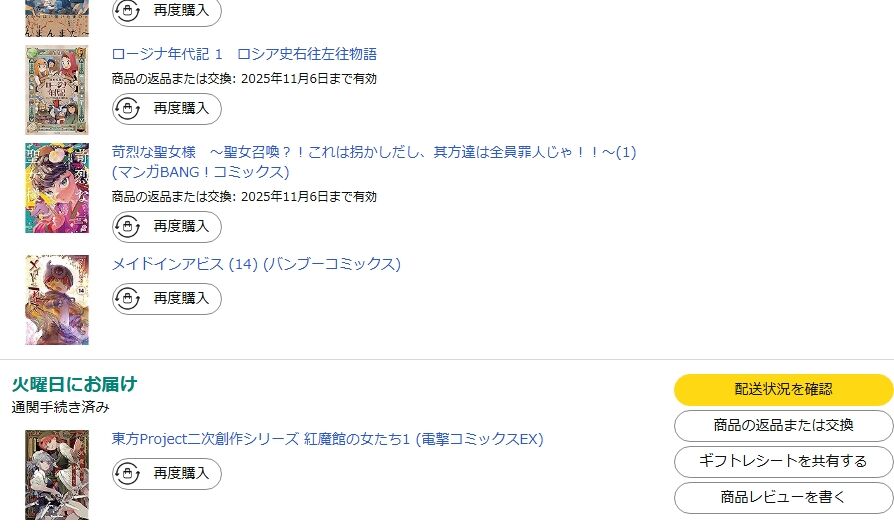Viewport: 894px width, 528px height.
Task: Open the 苛烈な聖女様 (マンガBANG!コミックス) title link
Action: tap(374, 153)
